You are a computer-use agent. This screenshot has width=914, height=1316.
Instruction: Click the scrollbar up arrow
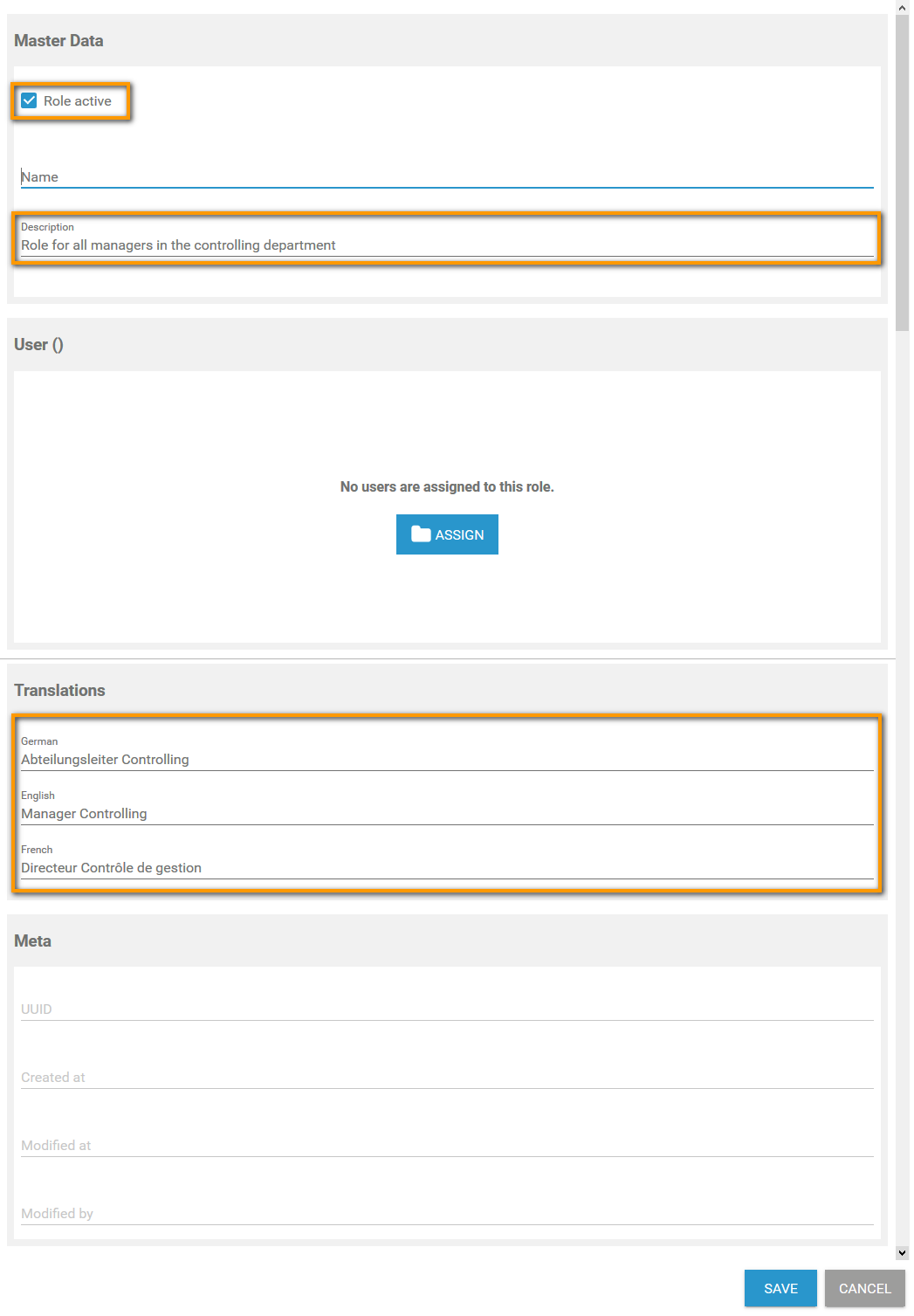(x=903, y=7)
